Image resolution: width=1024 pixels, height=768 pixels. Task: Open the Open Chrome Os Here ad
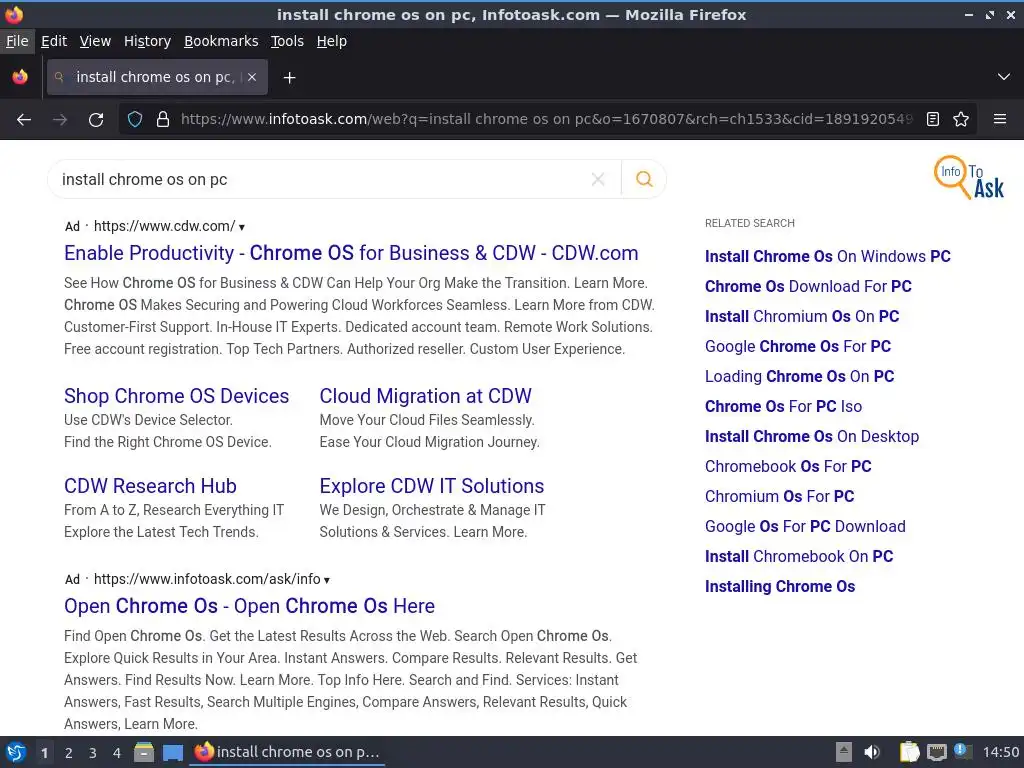[x=249, y=606]
